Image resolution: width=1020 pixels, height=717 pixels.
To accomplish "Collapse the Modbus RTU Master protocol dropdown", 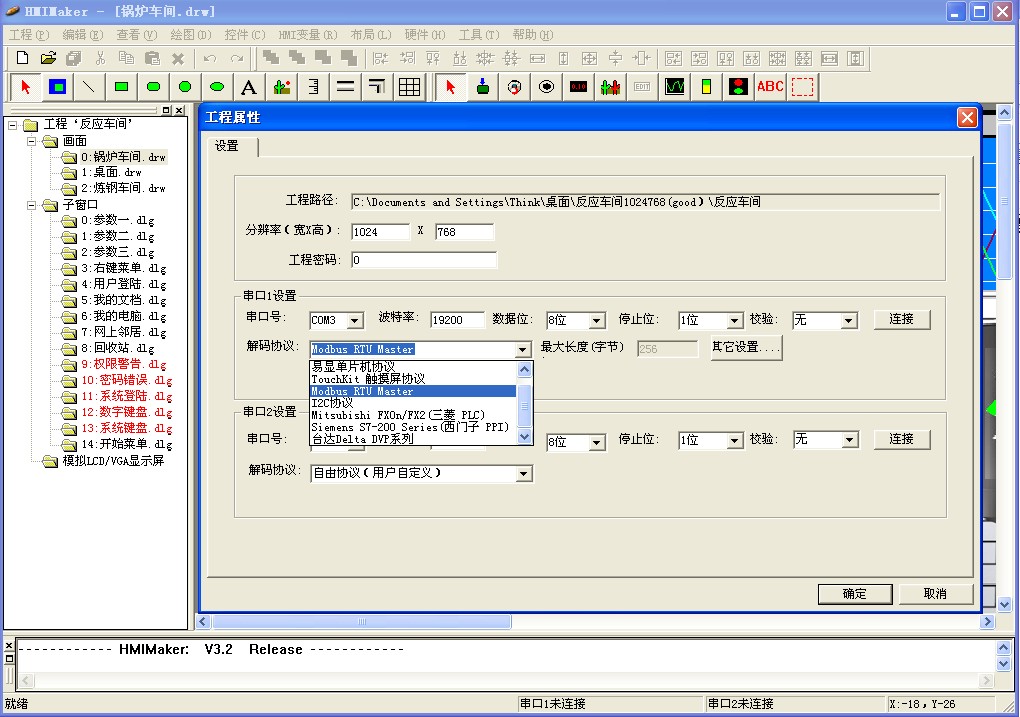I will coord(523,349).
